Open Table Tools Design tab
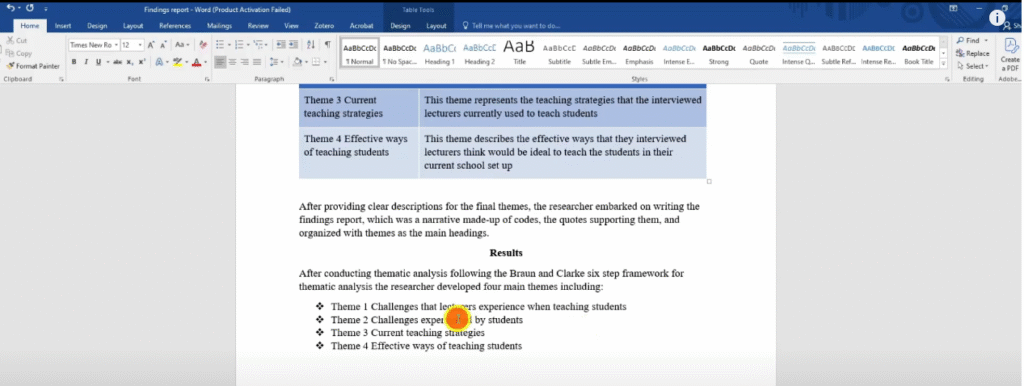 (400, 26)
